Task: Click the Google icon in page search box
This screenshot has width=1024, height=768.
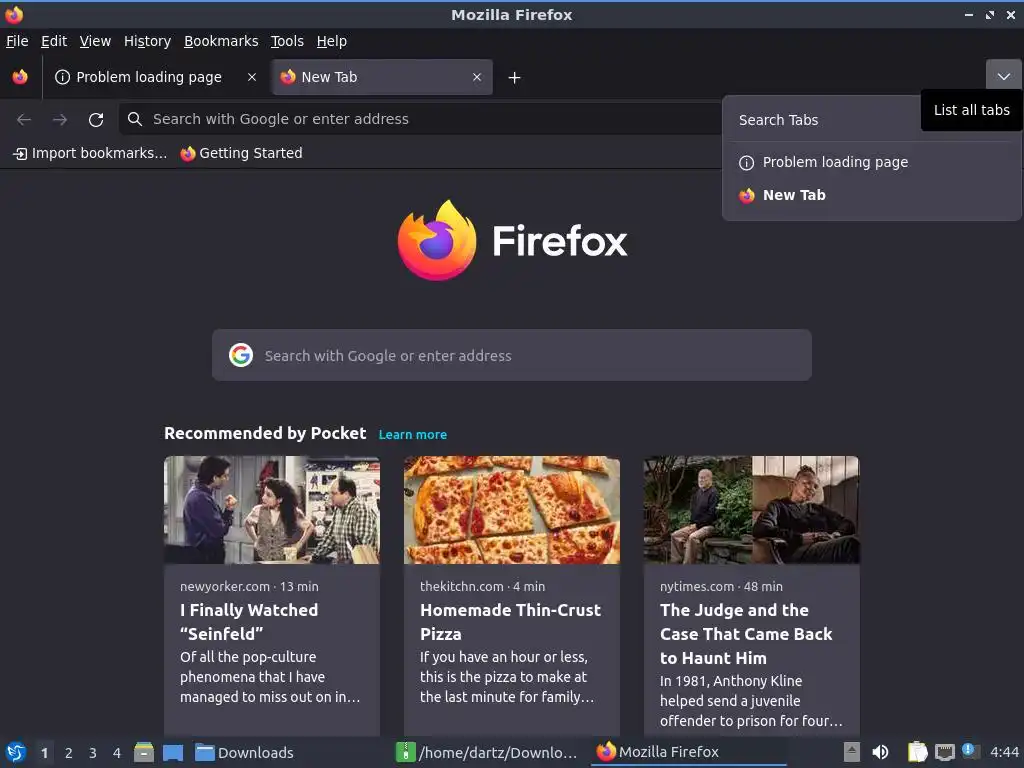Action: point(241,355)
